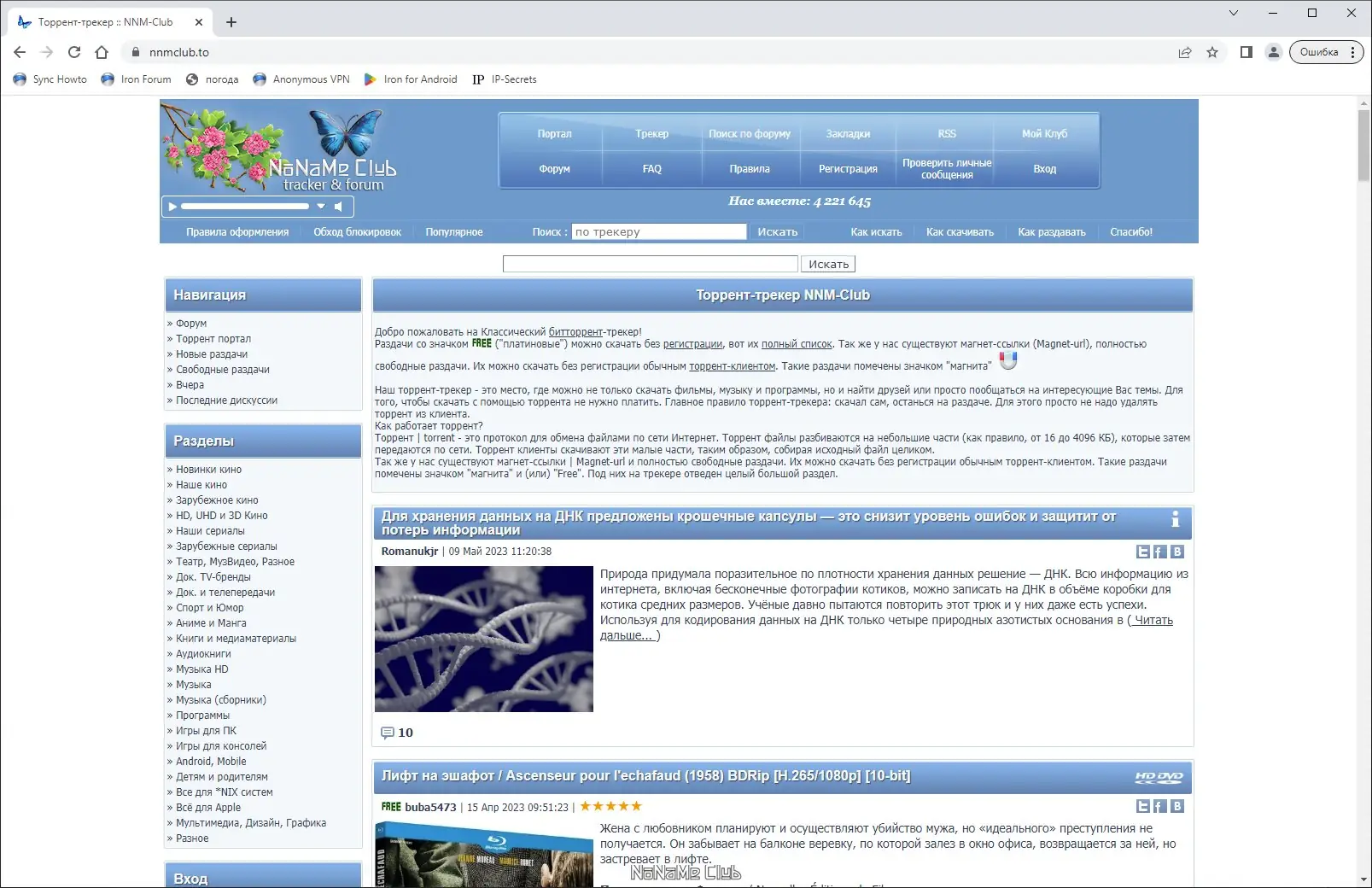Open the Sync Howto bookmark
The height and width of the screenshot is (888, 1372).
point(50,79)
